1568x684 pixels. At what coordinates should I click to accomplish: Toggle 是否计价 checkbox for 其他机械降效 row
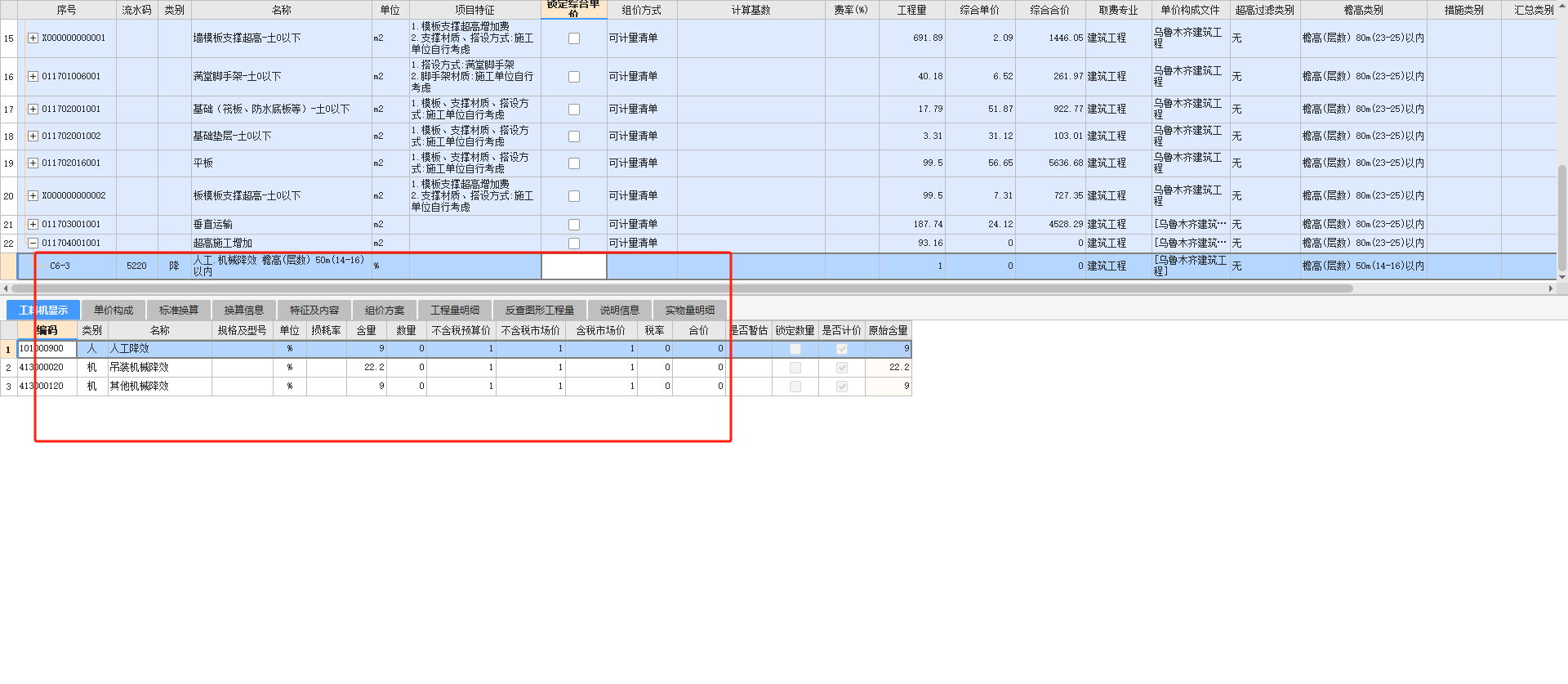[x=842, y=387]
